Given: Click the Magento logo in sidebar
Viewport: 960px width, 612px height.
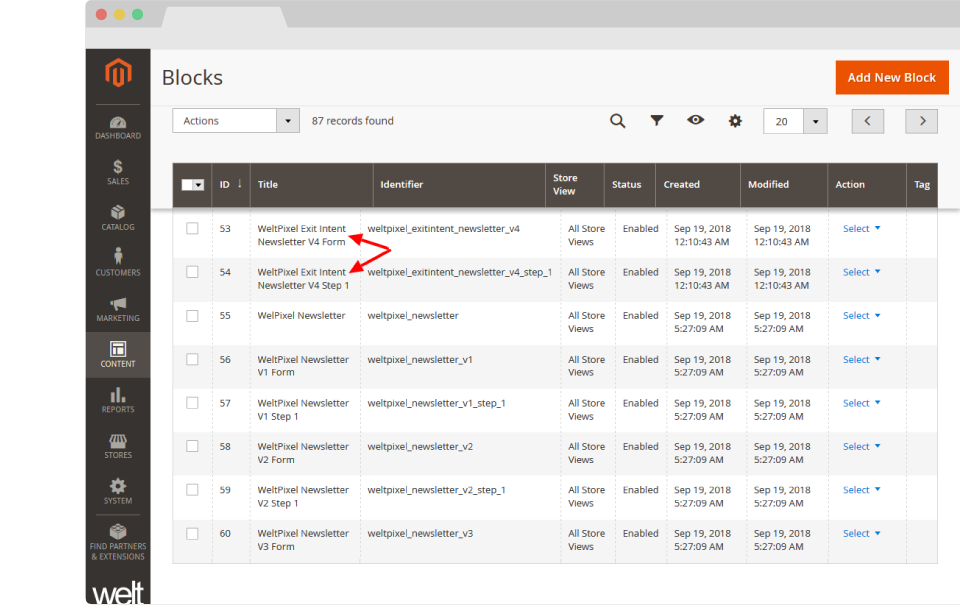Looking at the screenshot, I should 118,74.
